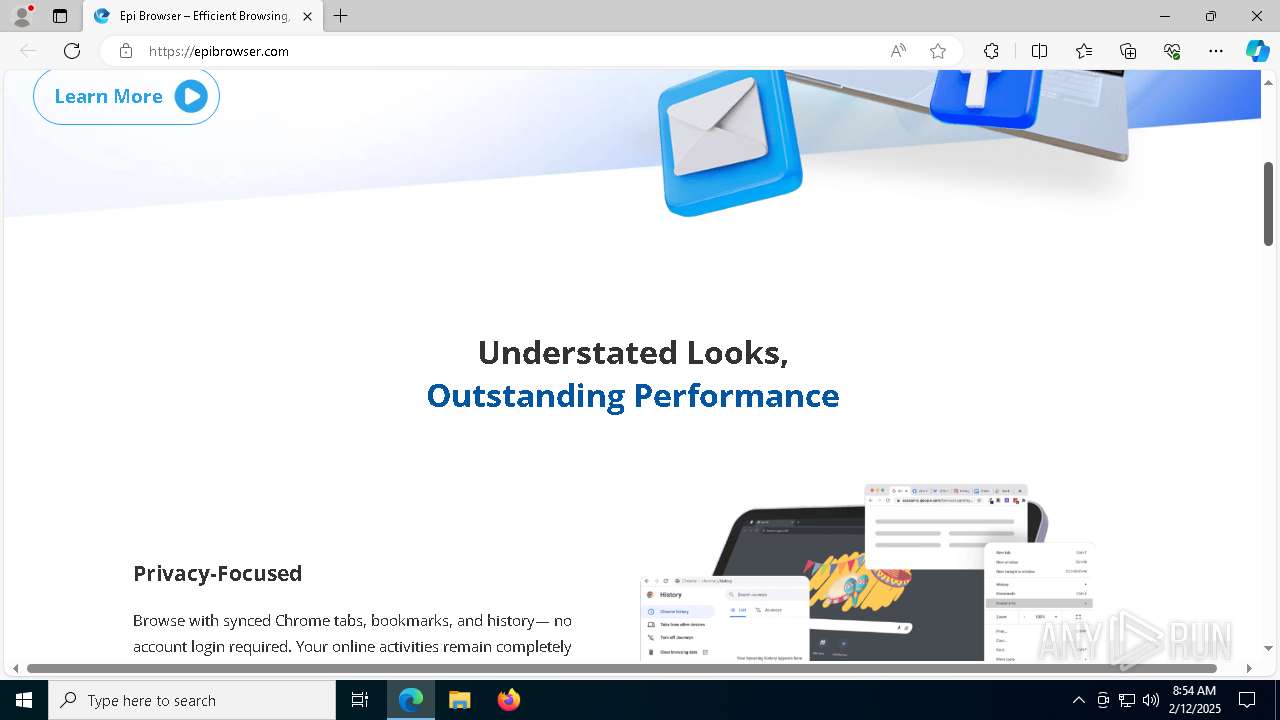Click the Edge icon in taskbar
The height and width of the screenshot is (720, 1280).
[411, 700]
